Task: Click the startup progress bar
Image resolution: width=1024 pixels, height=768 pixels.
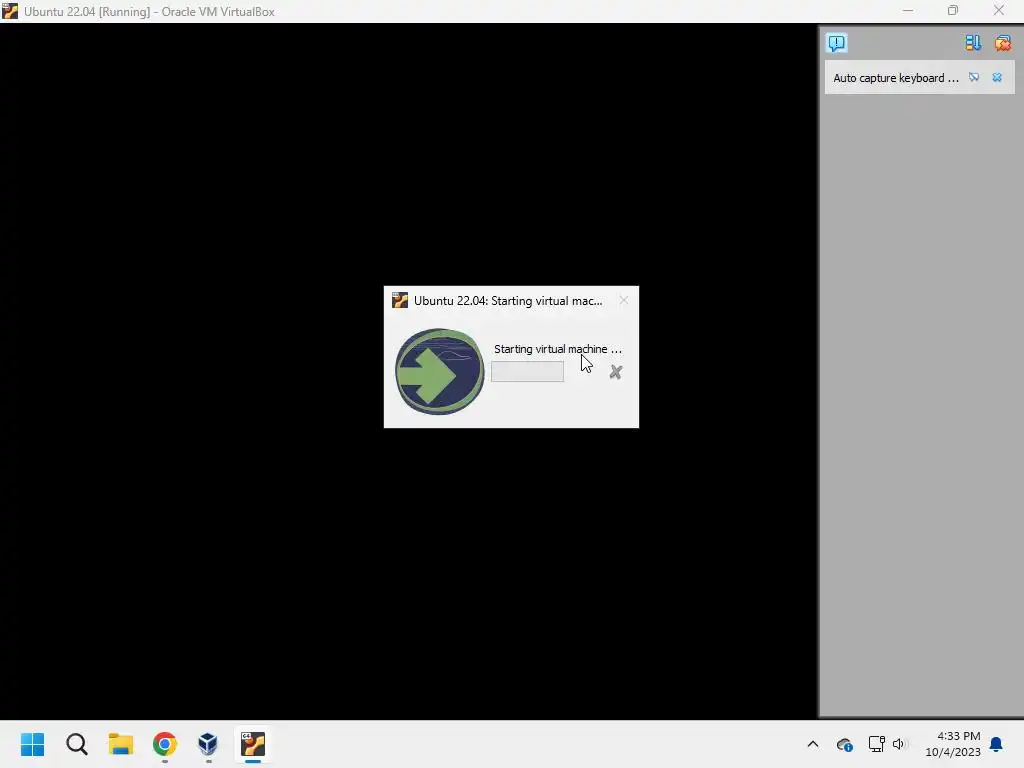Action: pyautogui.click(x=527, y=372)
